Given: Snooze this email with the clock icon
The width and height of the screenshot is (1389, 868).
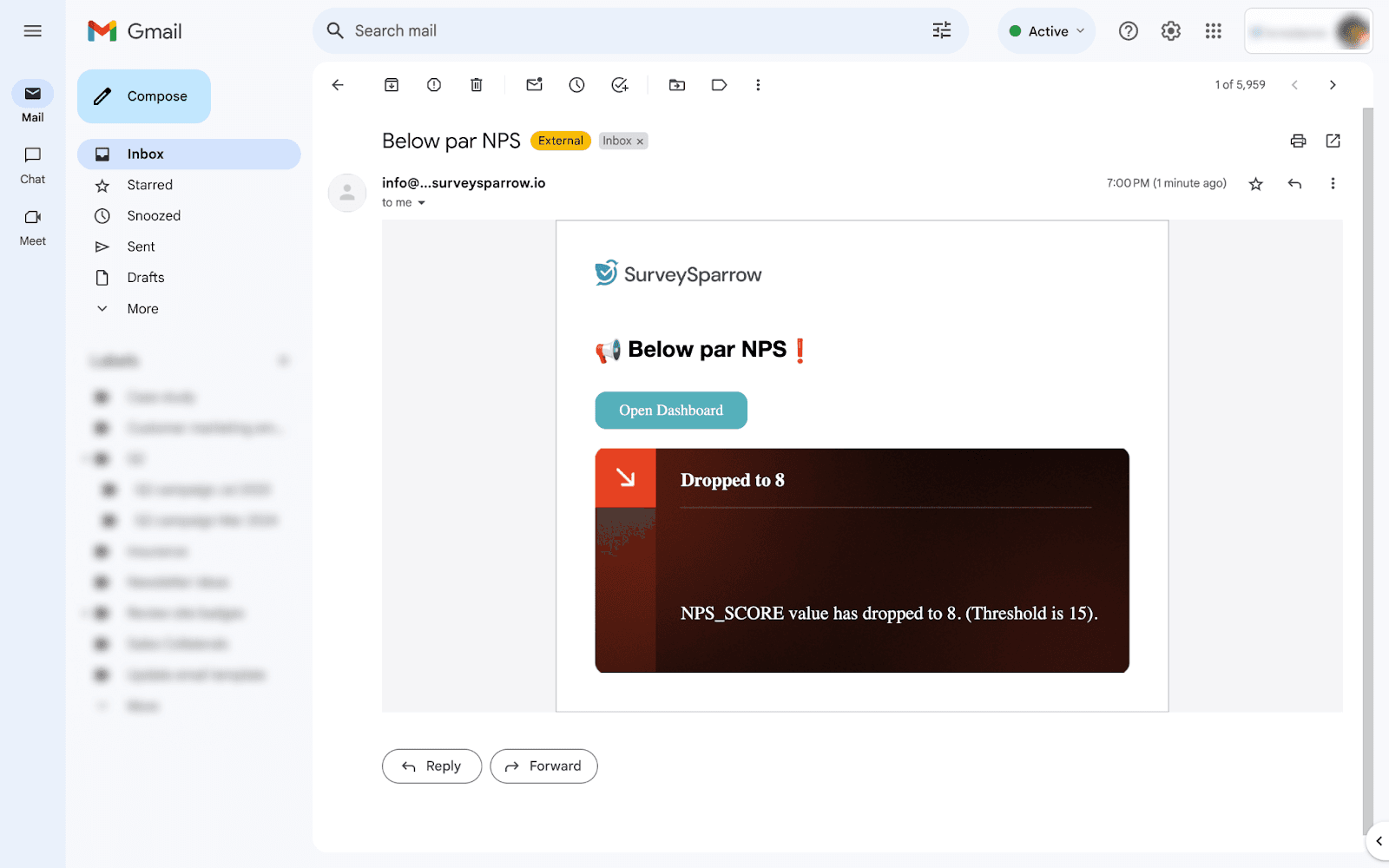Looking at the screenshot, I should [x=576, y=85].
